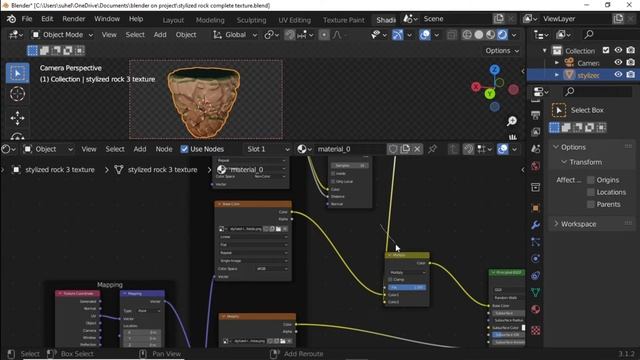Click the Y axis on navigation gizmo
The image size is (640, 360).
pyautogui.click(x=490, y=94)
